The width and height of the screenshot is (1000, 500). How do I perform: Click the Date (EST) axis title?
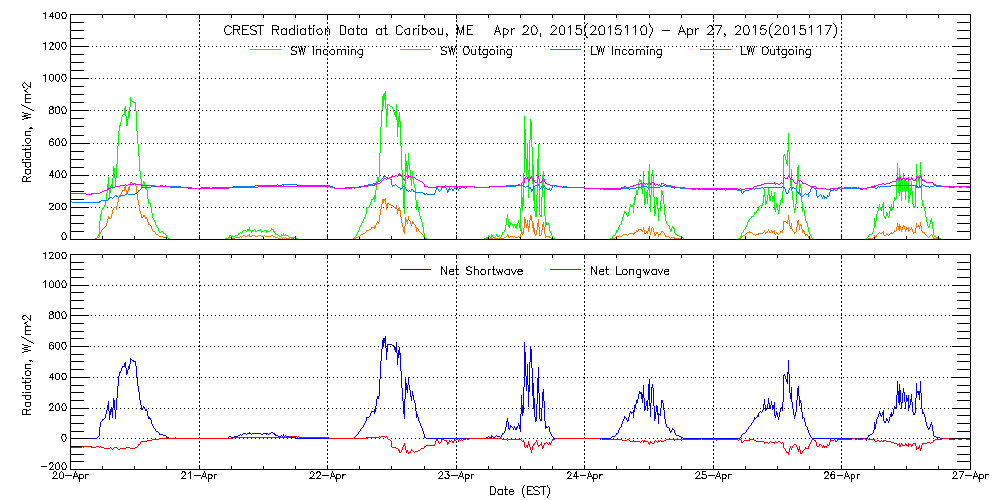[x=521, y=491]
